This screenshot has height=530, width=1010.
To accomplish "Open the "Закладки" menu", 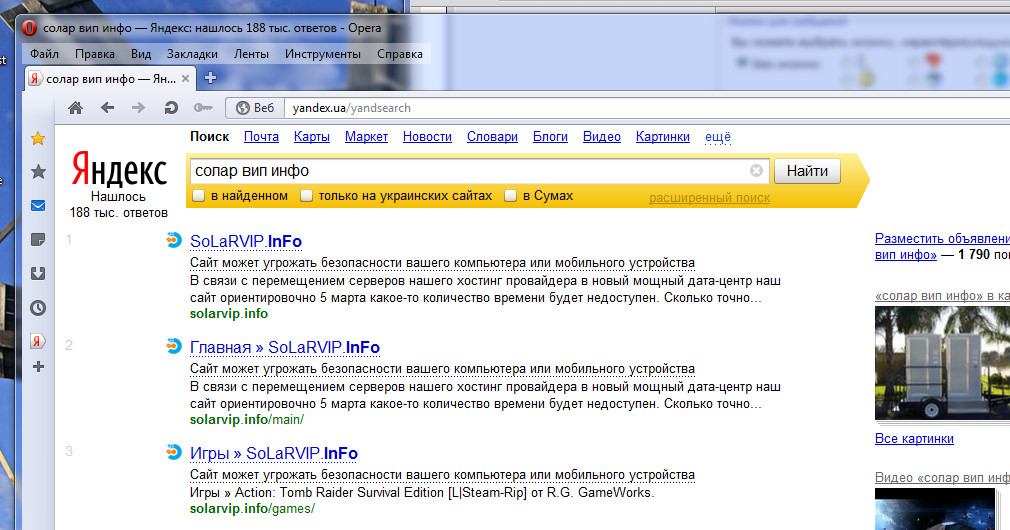I will 192,54.
